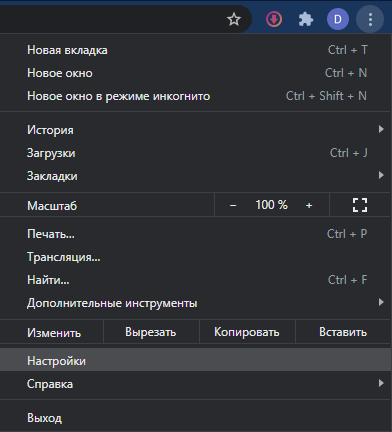Viewport: 392px width, 432px height.
Task: Choose Выход to quit Chrome
Action: point(196,418)
